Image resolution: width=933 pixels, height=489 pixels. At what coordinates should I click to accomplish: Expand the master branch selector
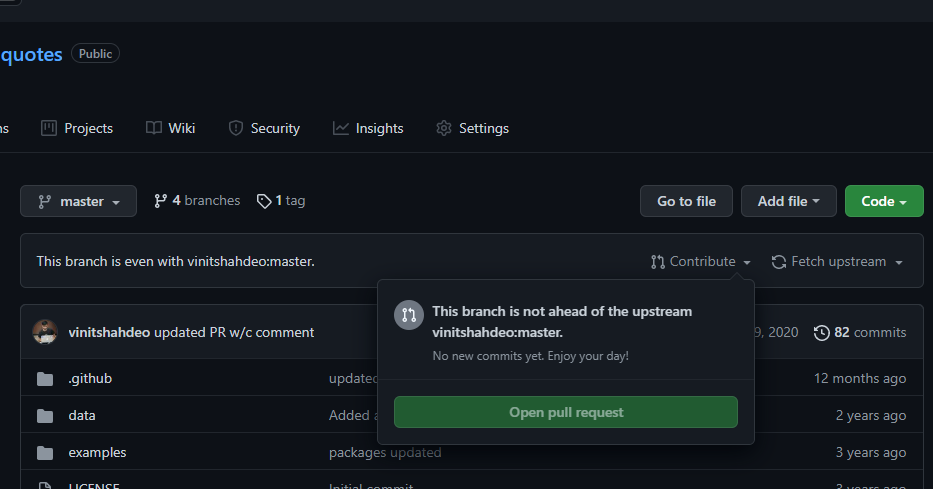79,201
